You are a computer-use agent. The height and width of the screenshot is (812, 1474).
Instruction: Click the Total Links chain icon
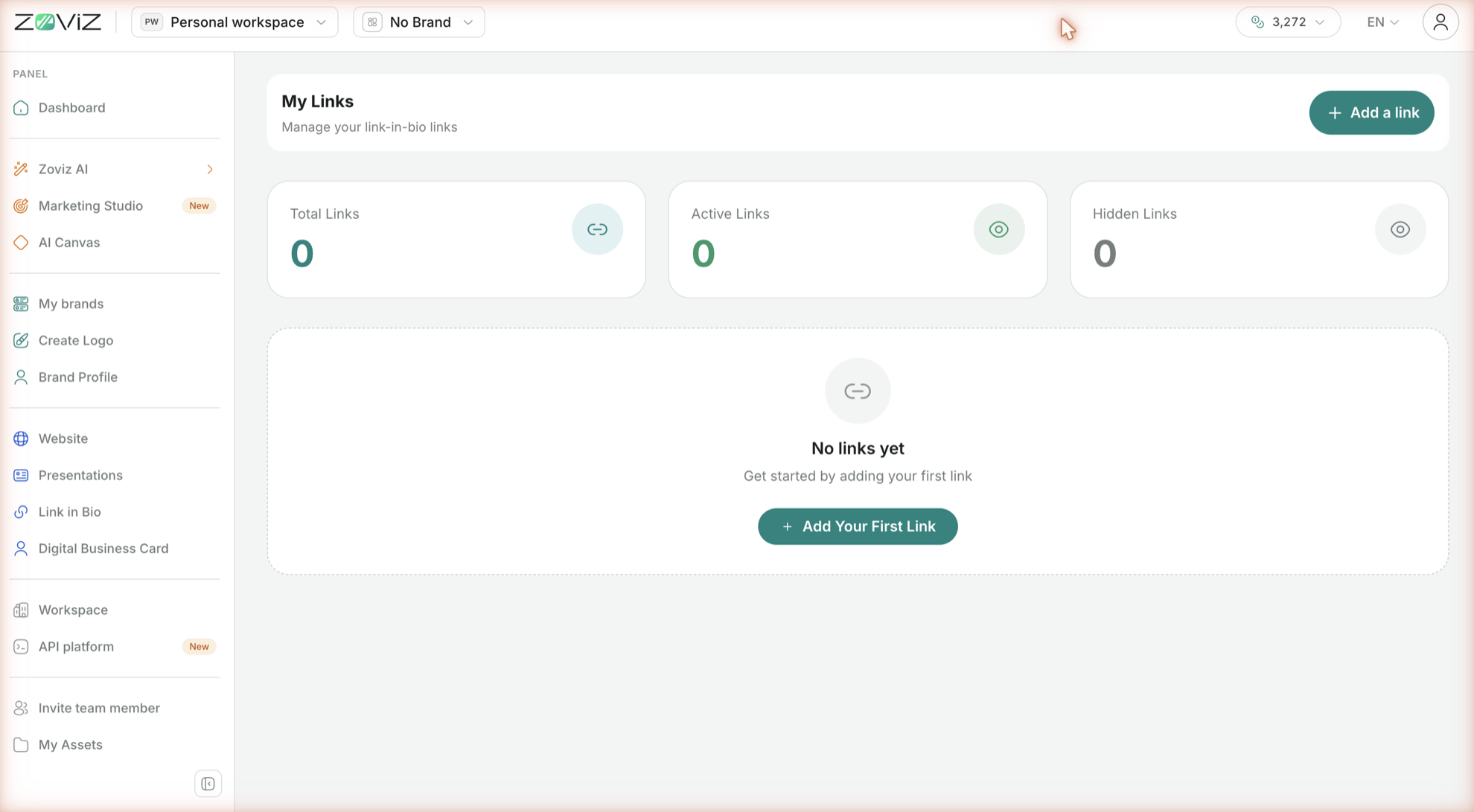(597, 229)
